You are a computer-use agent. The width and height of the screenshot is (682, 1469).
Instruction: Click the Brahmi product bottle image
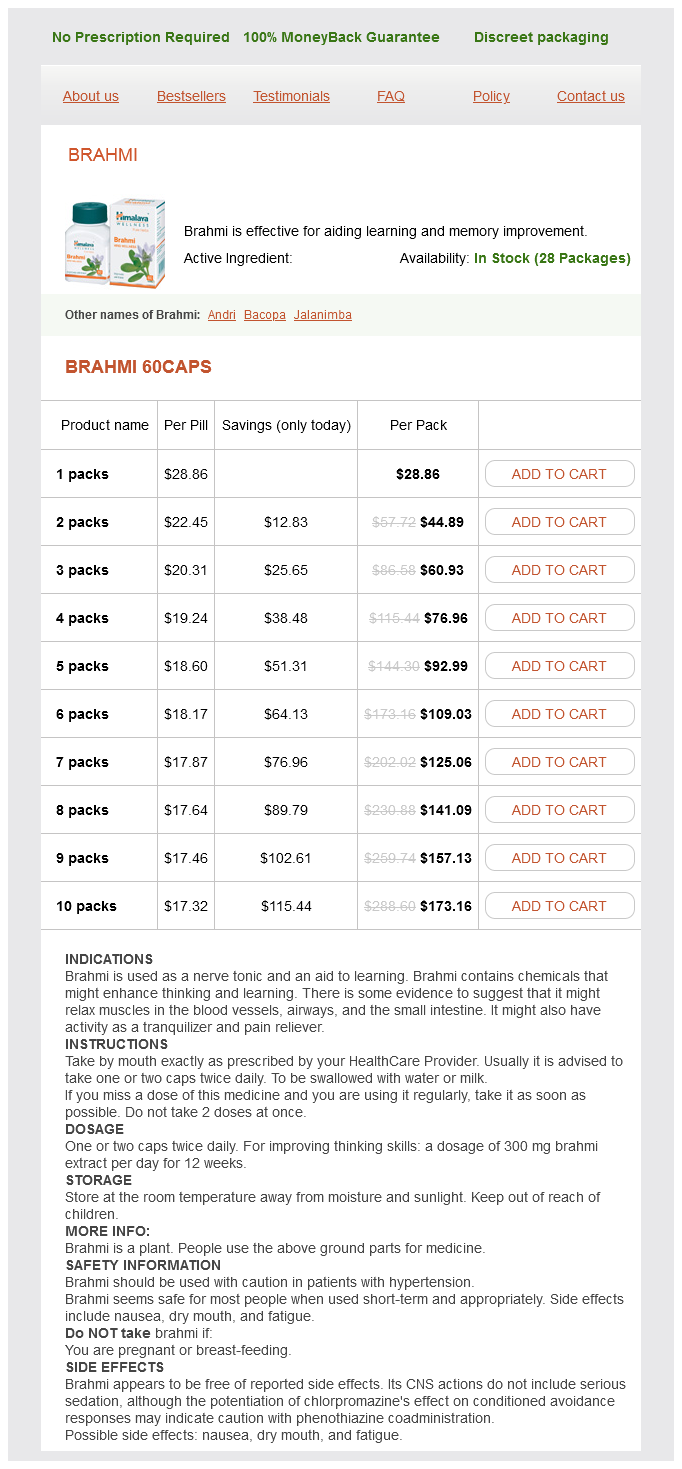click(x=114, y=243)
